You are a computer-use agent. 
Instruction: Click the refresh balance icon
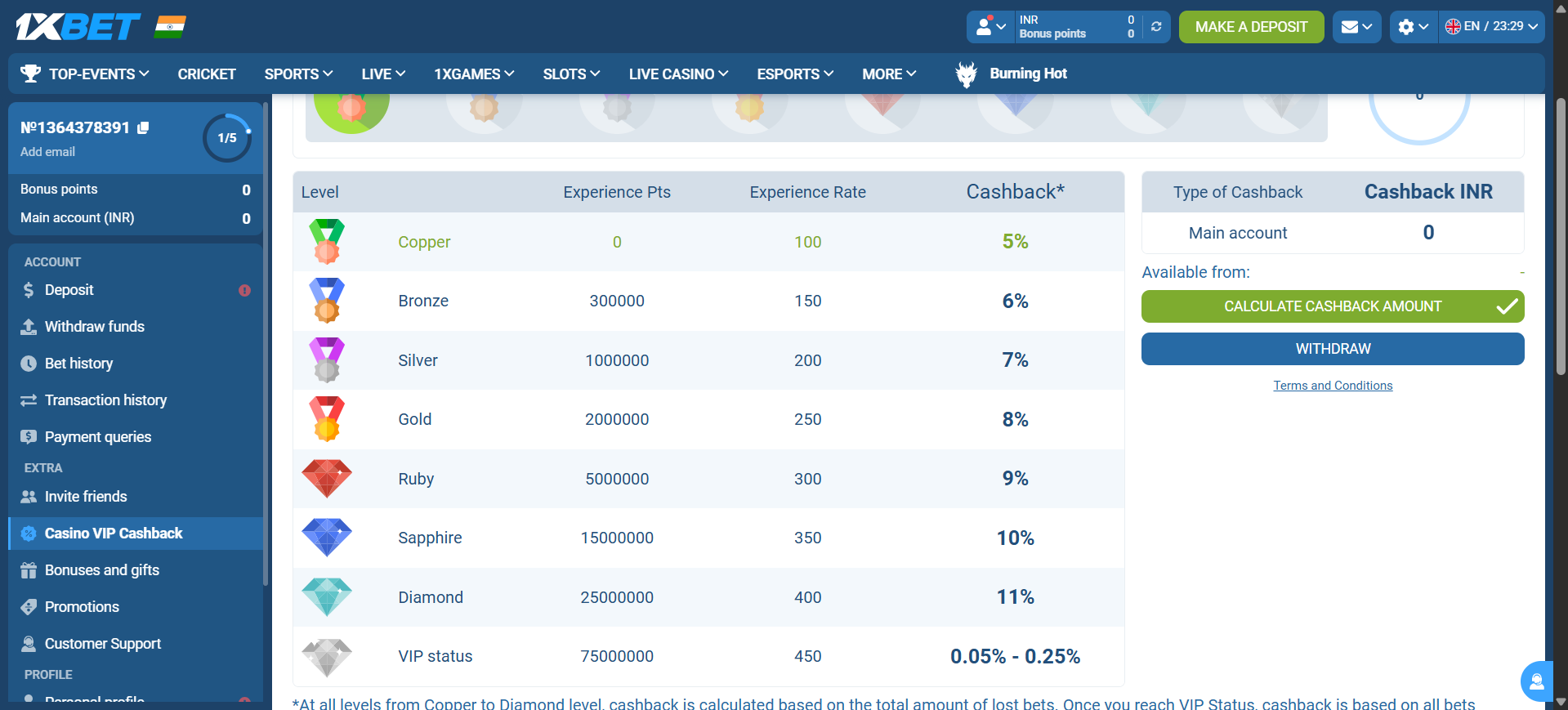pos(1156,27)
